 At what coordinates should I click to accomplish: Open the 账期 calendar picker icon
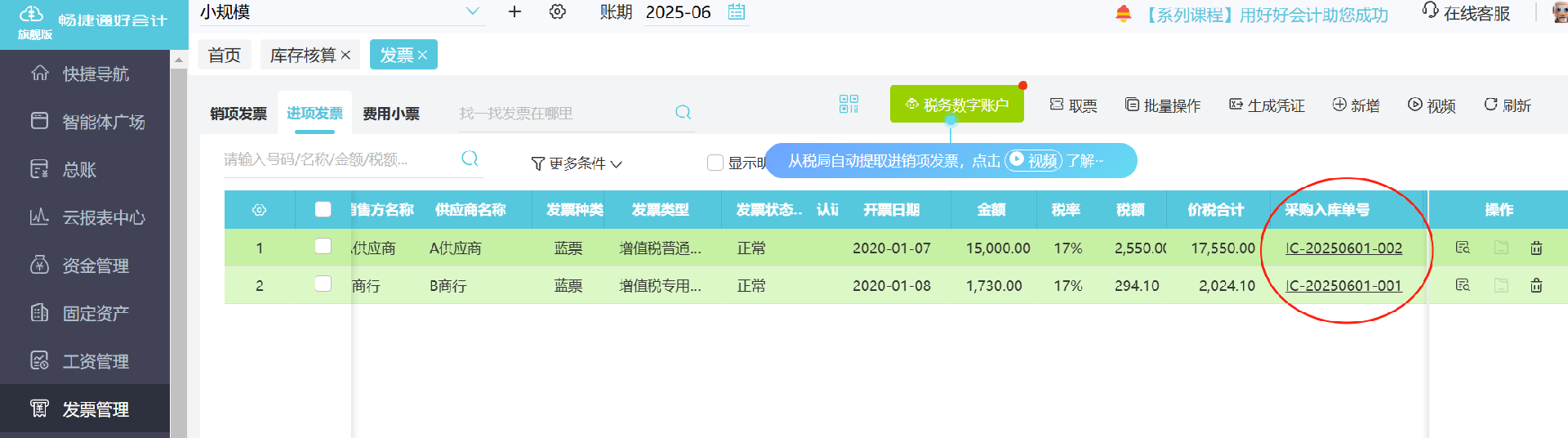coord(737,11)
